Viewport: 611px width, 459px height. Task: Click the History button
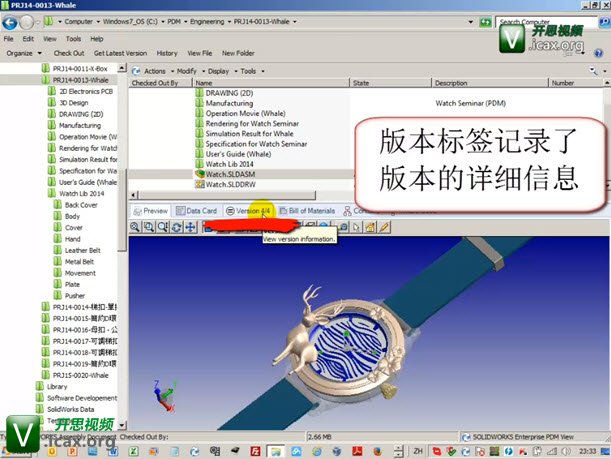pyautogui.click(x=167, y=53)
